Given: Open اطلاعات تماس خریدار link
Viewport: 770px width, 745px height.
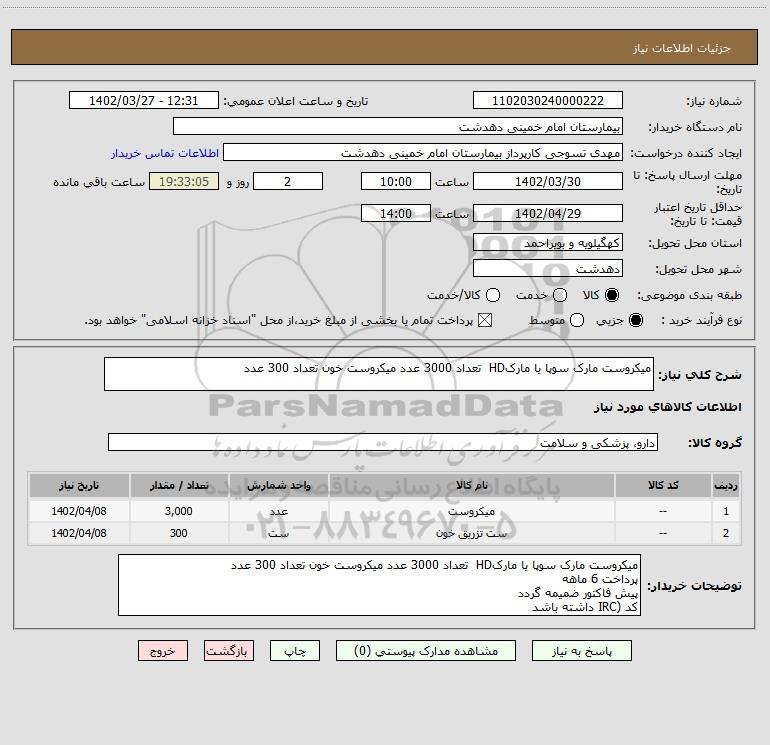Looking at the screenshot, I should [165, 153].
